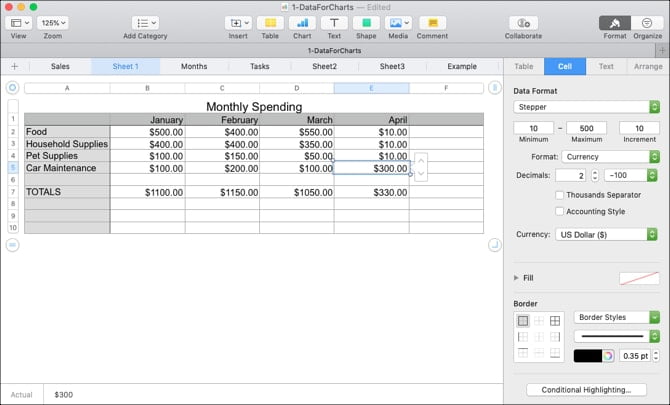This screenshot has width=670, height=405.
Task: Switch to the Months sheet tab
Action: [x=194, y=66]
